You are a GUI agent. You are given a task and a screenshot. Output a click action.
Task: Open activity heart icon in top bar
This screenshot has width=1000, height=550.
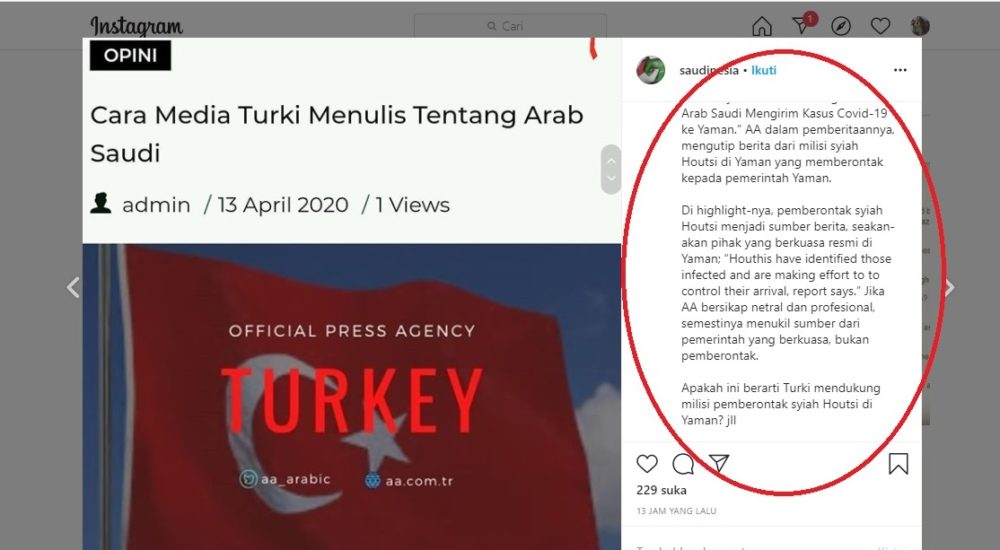coord(880,26)
